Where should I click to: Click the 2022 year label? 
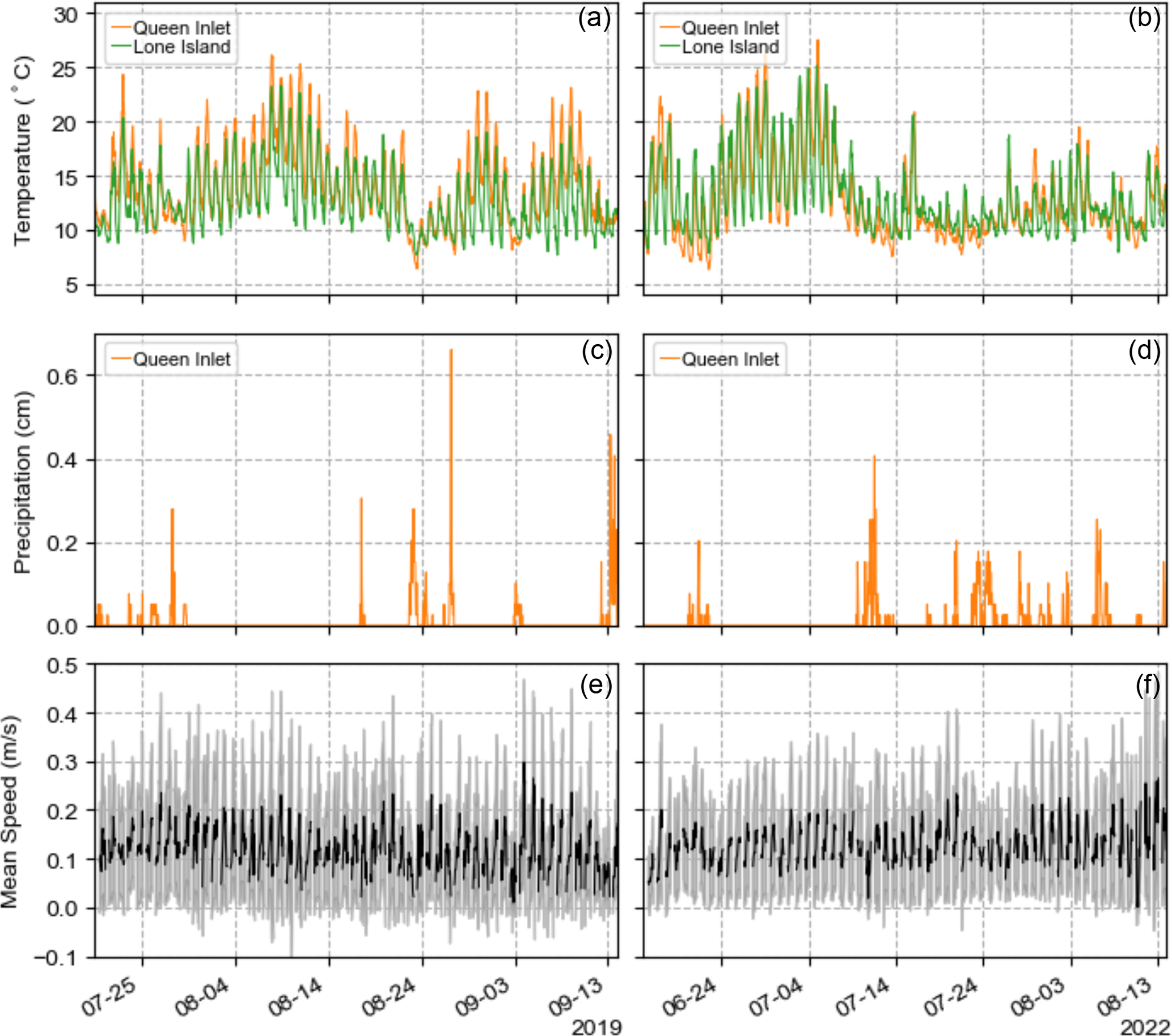tap(1145, 1027)
